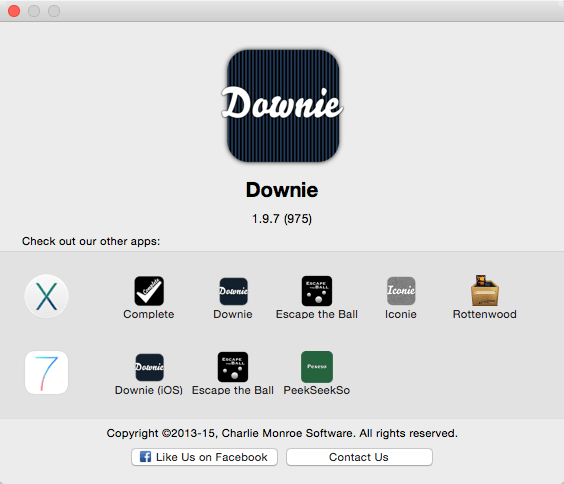Click the PeekSeekSo label text
Viewport: 564px width, 484px height.
click(317, 390)
